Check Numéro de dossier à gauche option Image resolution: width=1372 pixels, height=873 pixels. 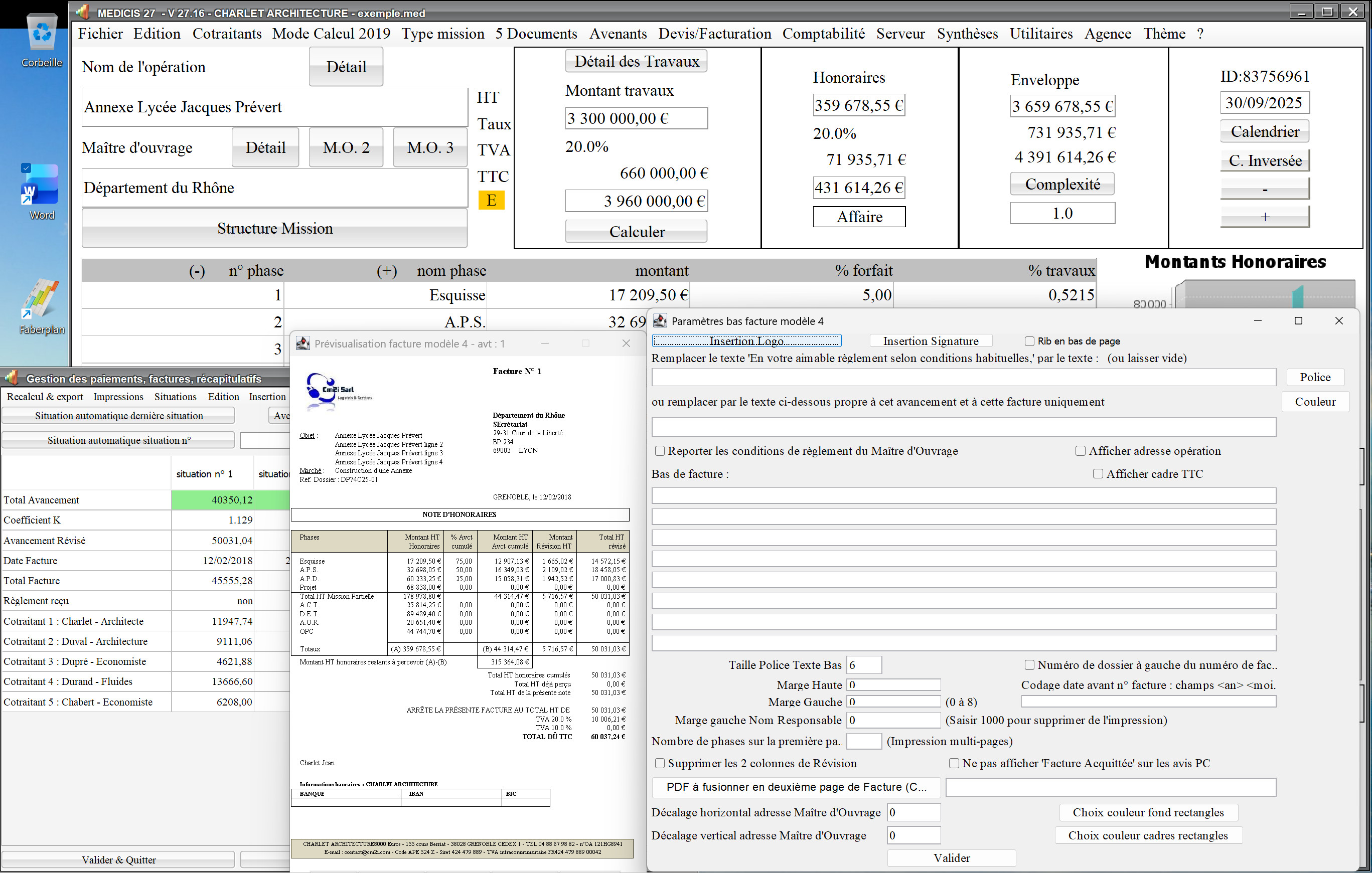[x=1029, y=664]
